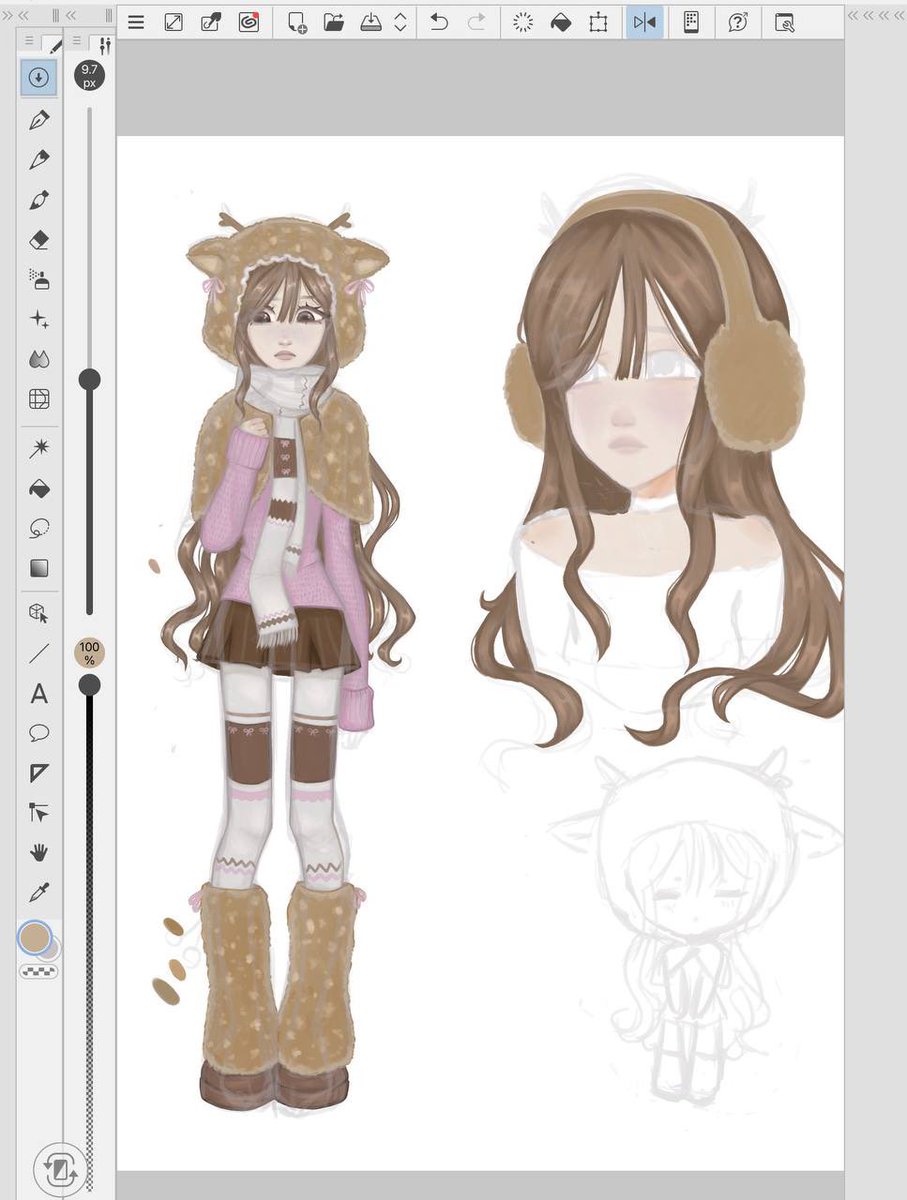This screenshot has height=1200, width=907.
Task: Select the Auto select magic wand tool
Action: click(x=39, y=449)
